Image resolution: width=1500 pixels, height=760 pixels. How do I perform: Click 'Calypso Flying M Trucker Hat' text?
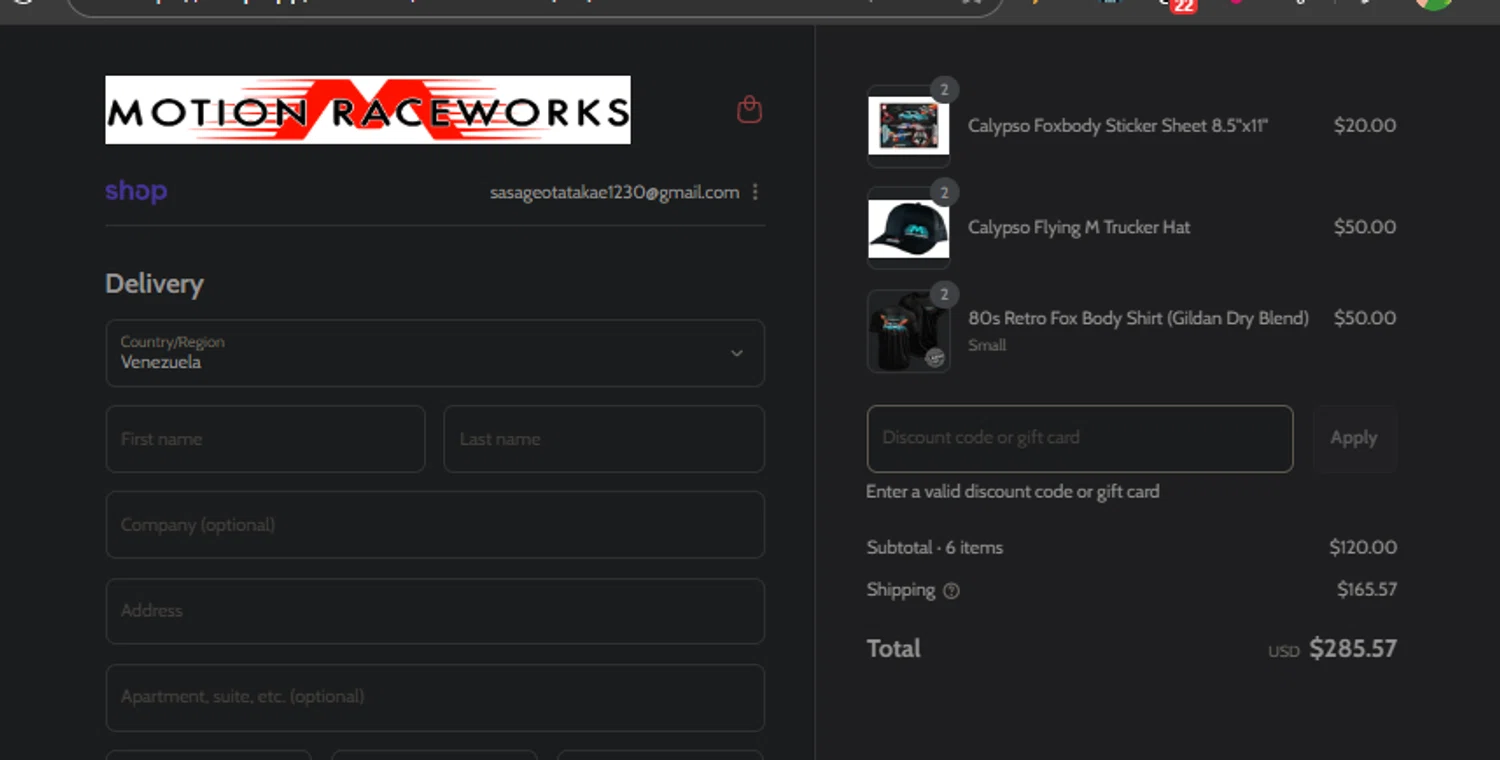tap(1079, 228)
